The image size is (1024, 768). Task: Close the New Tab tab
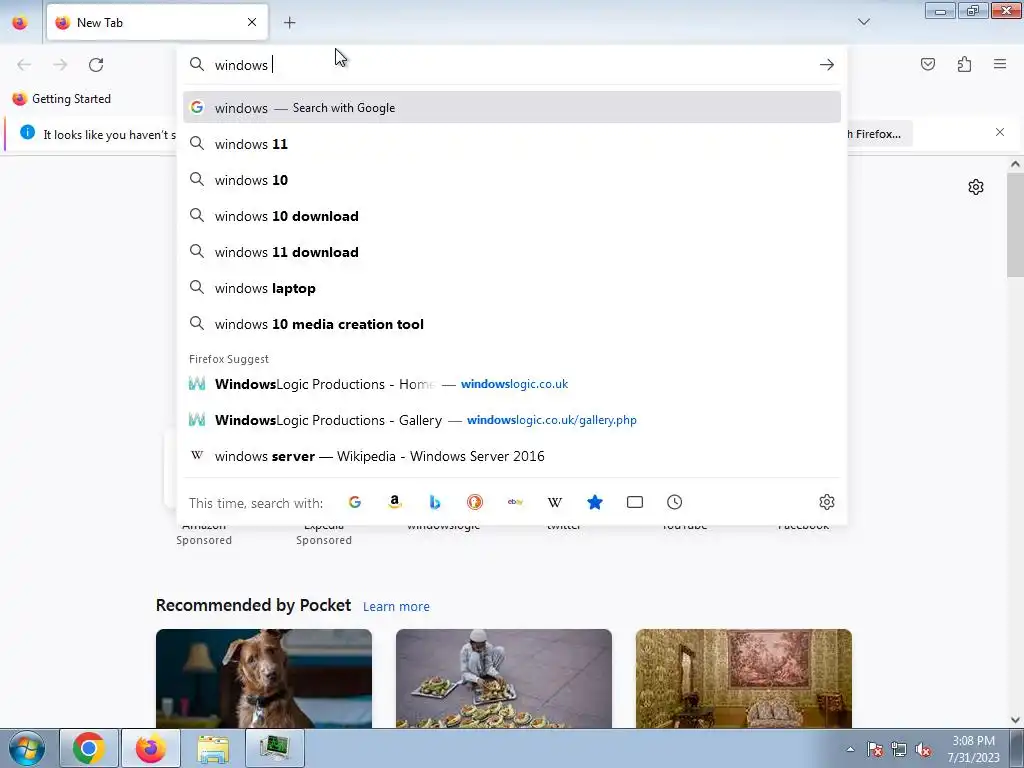(252, 22)
